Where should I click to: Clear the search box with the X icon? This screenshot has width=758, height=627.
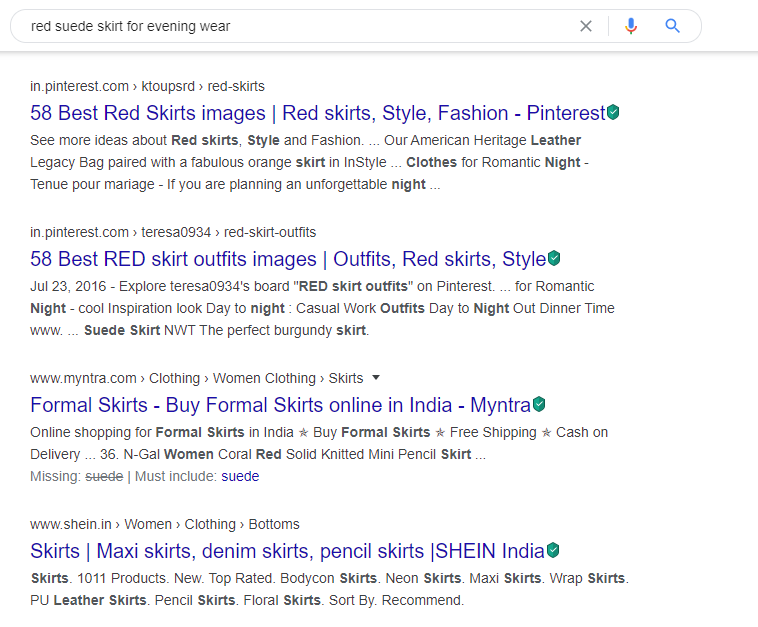(x=586, y=26)
